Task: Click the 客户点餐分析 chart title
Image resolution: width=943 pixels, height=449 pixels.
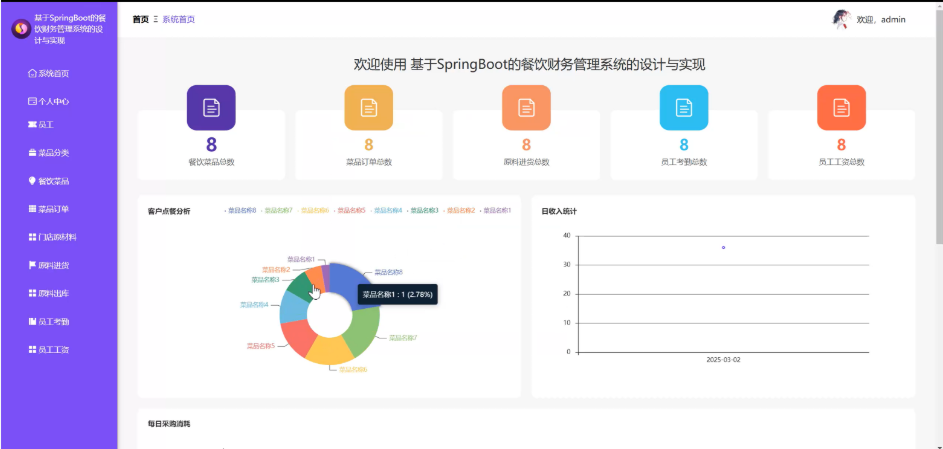Action: pyautogui.click(x=169, y=212)
